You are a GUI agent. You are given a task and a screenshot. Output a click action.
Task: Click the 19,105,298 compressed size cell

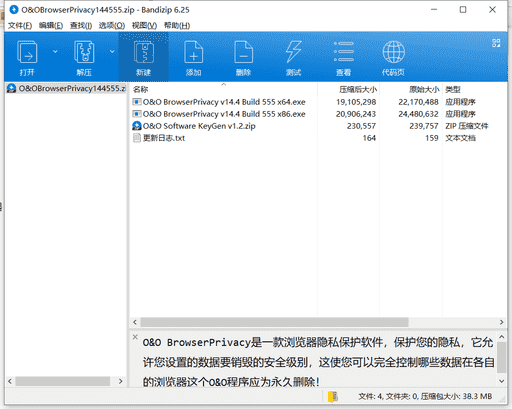[x=356, y=102]
